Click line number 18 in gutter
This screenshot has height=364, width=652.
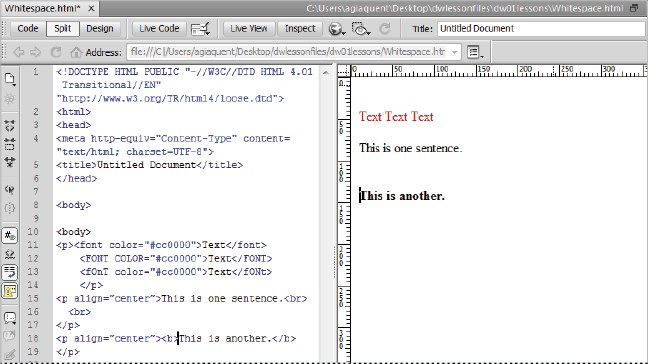33,339
